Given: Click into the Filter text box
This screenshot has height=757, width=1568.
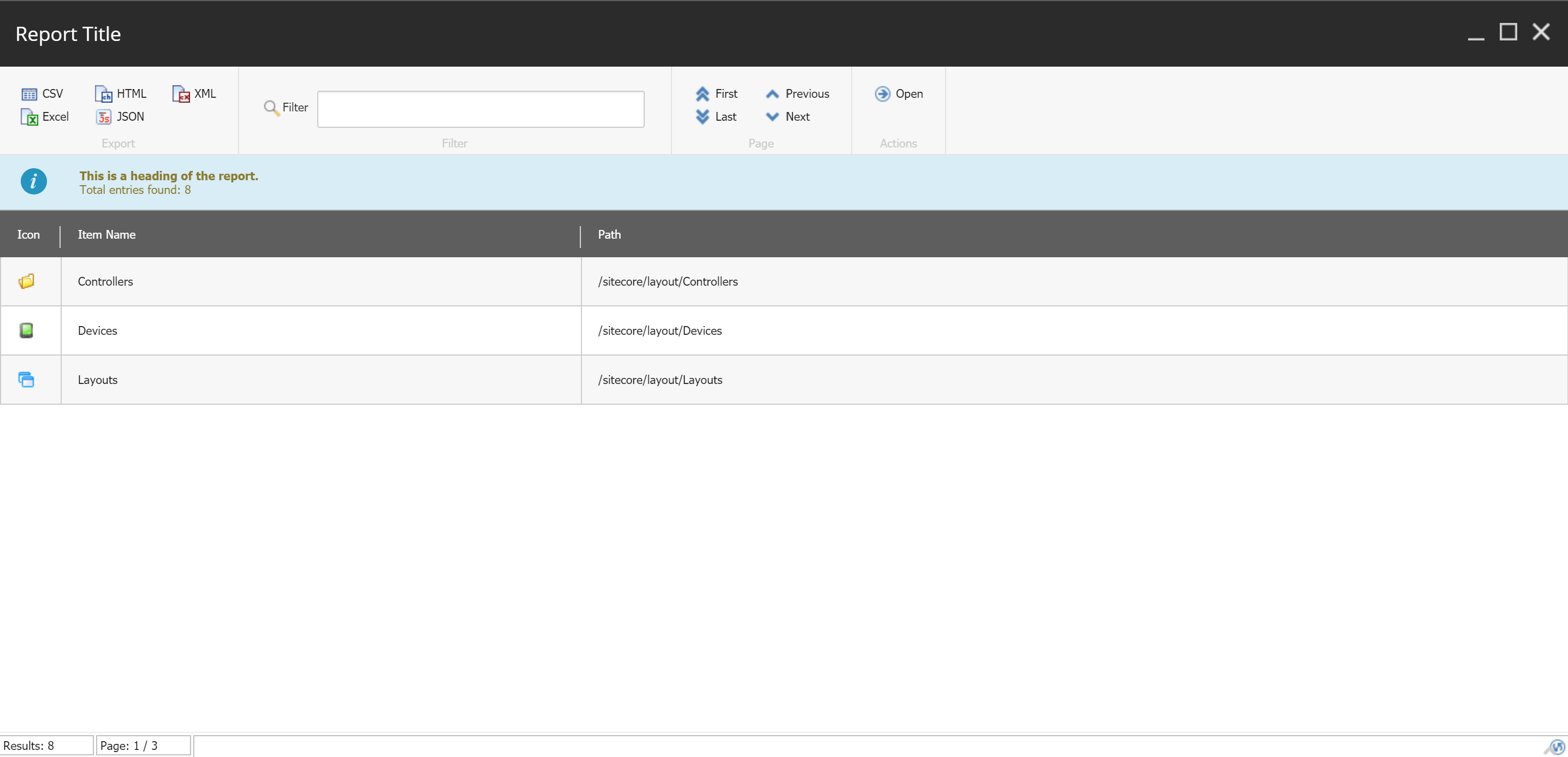Looking at the screenshot, I should pyautogui.click(x=480, y=109).
